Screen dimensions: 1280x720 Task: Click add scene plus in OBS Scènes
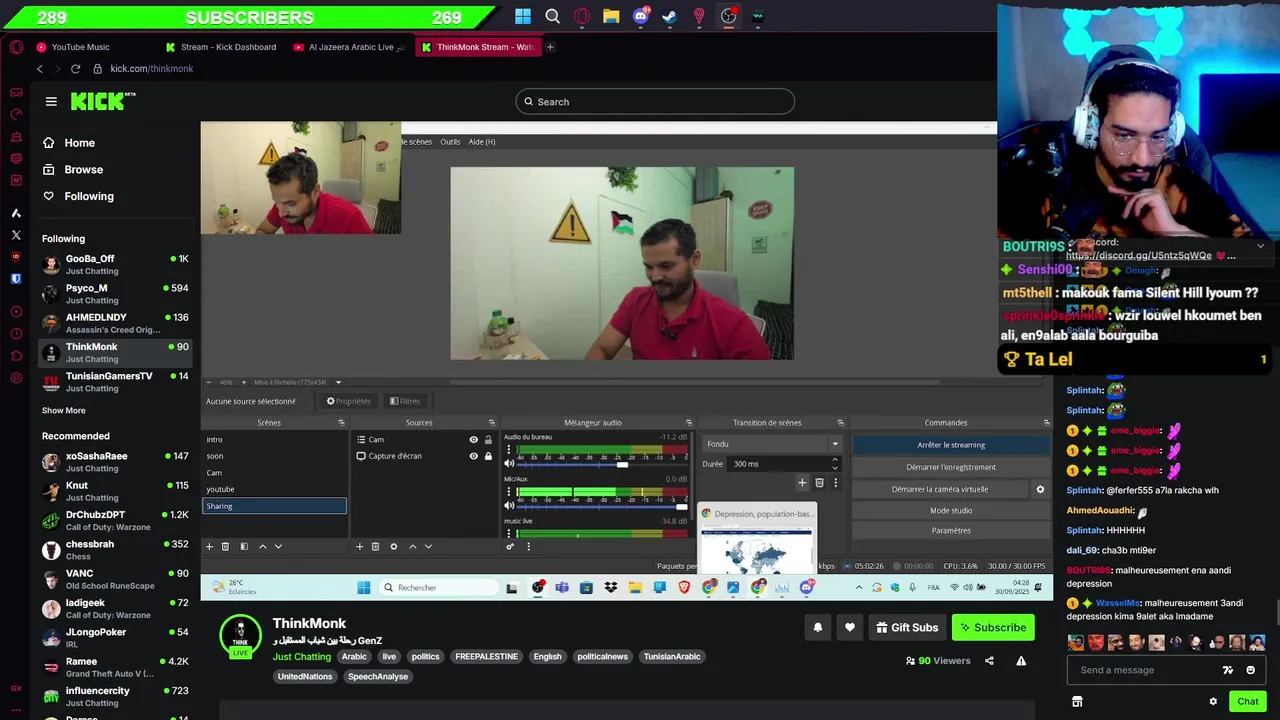(209, 546)
